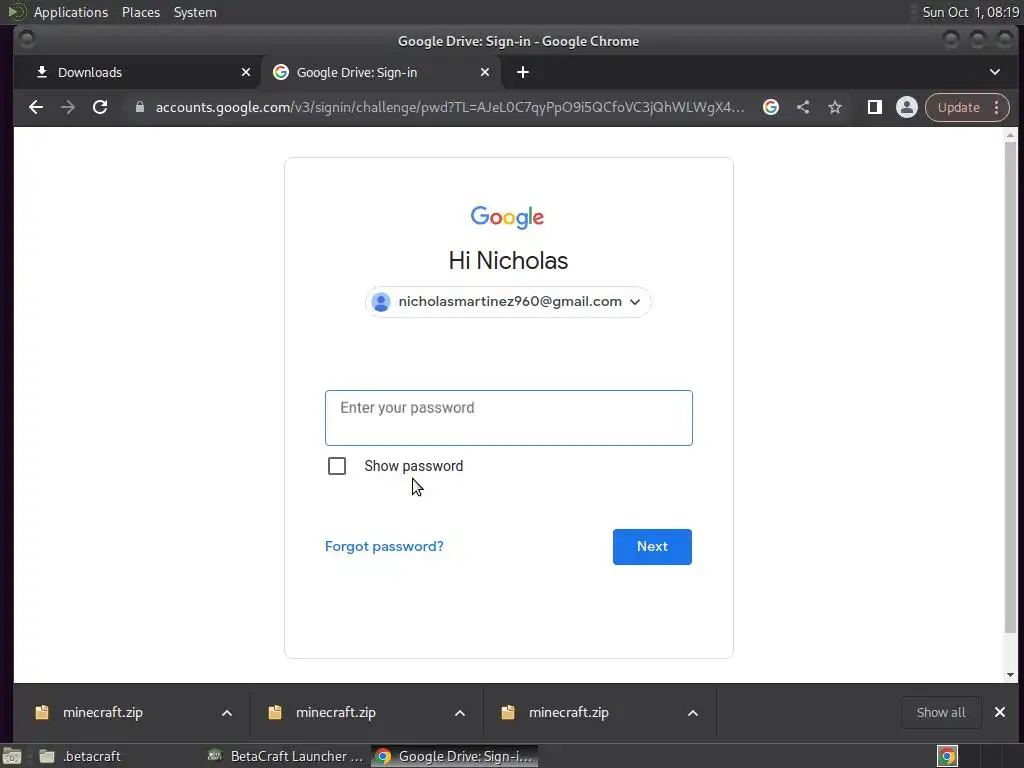Open the Places menu

[141, 12]
